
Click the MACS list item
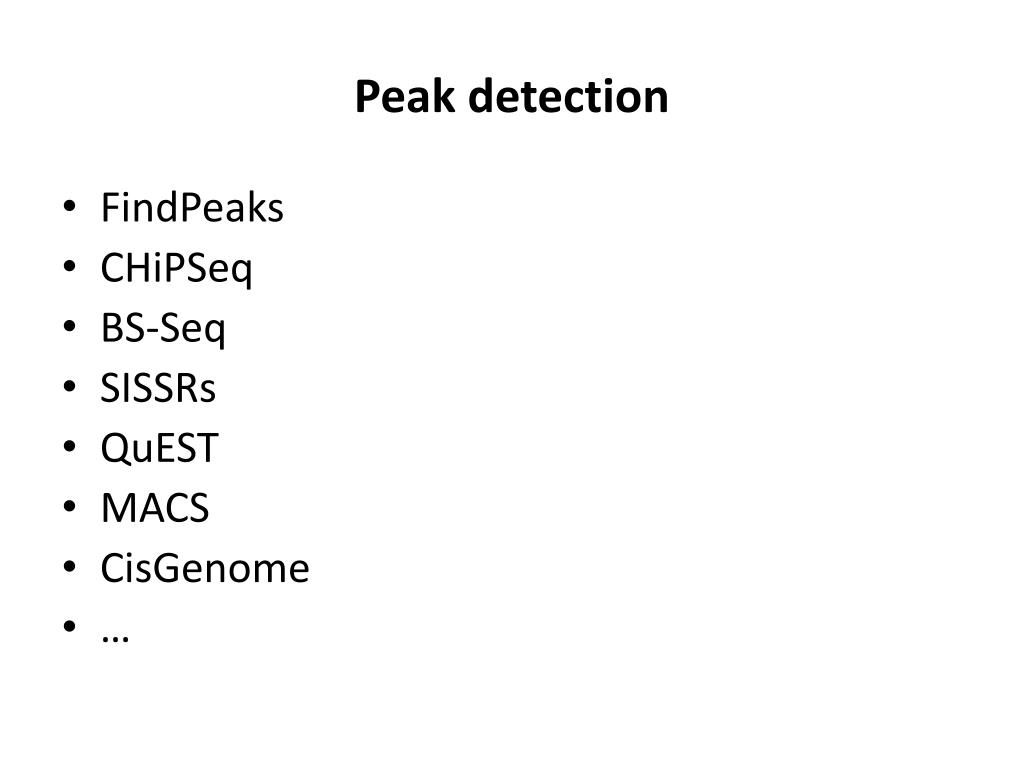coord(155,508)
